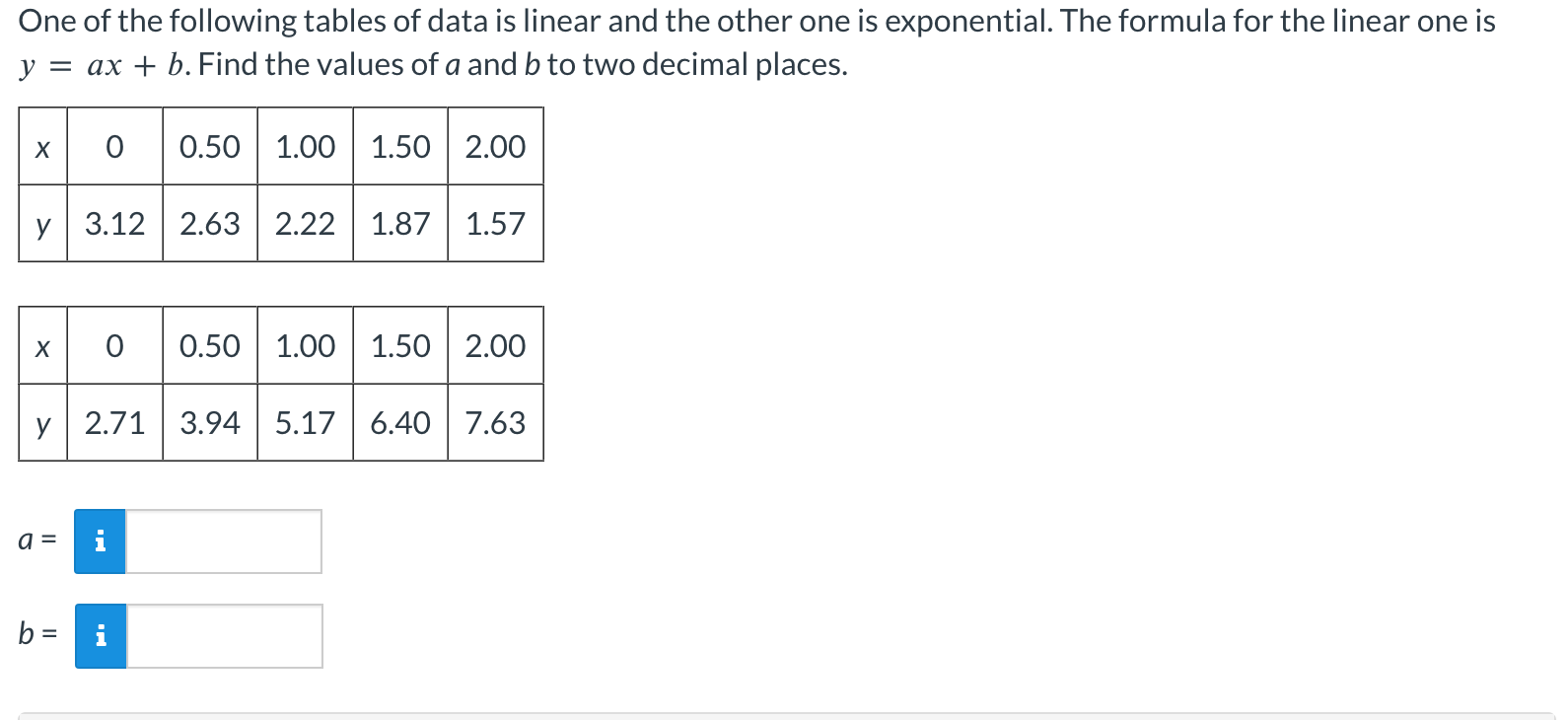Click the x value 2.00 in the first table

pyautogui.click(x=494, y=148)
